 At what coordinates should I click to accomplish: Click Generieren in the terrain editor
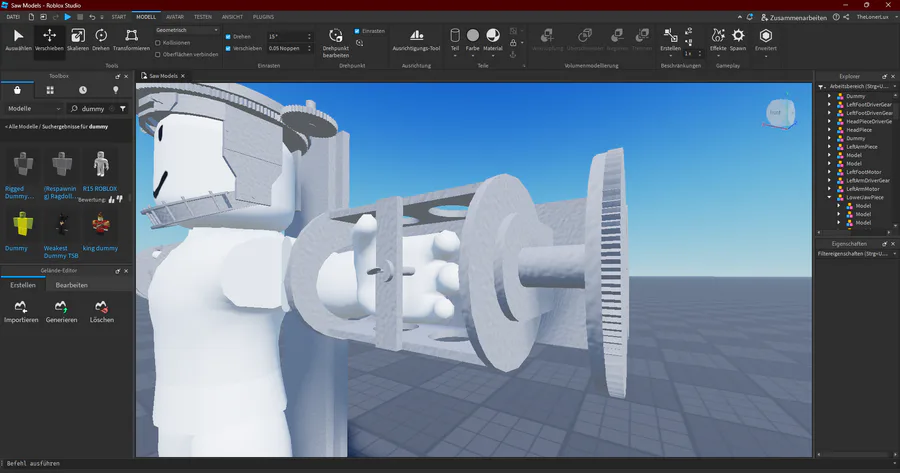point(61,310)
